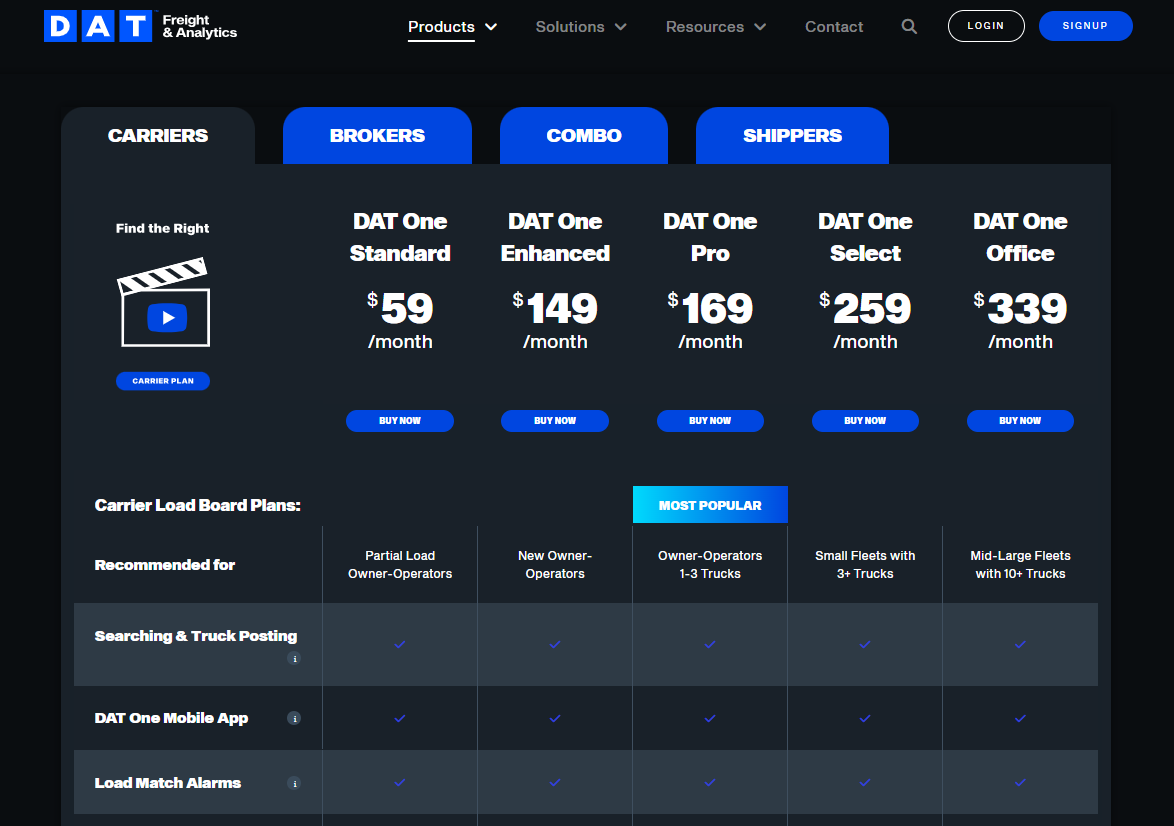1174x826 pixels.
Task: Click Pro checkmark in Searching & Truck Posting row
Action: [710, 644]
